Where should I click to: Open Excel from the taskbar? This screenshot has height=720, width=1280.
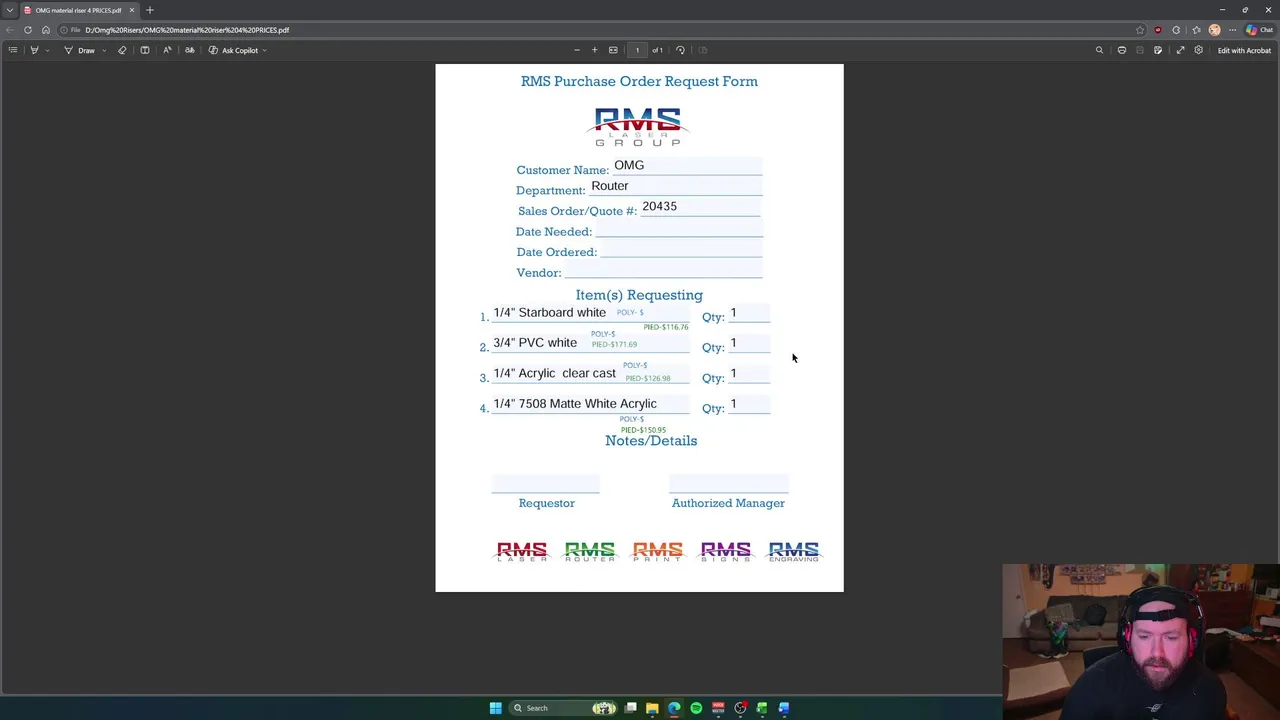point(762,708)
